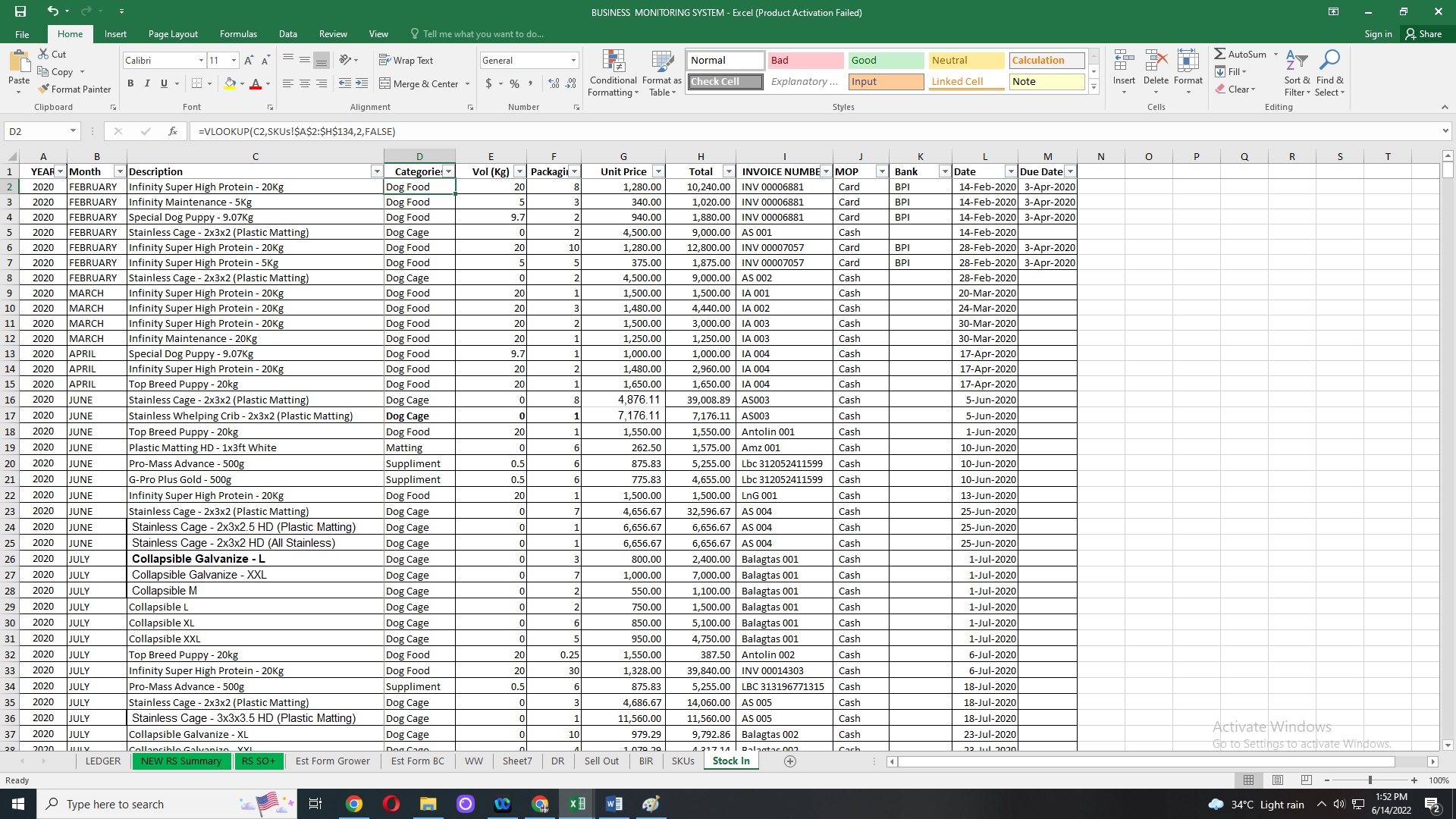Expand the font size dropdown

(x=234, y=60)
